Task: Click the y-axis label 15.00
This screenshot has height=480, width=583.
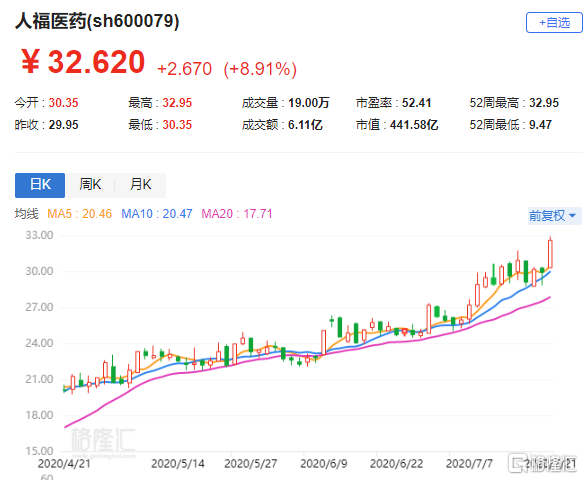Action: click(x=39, y=451)
